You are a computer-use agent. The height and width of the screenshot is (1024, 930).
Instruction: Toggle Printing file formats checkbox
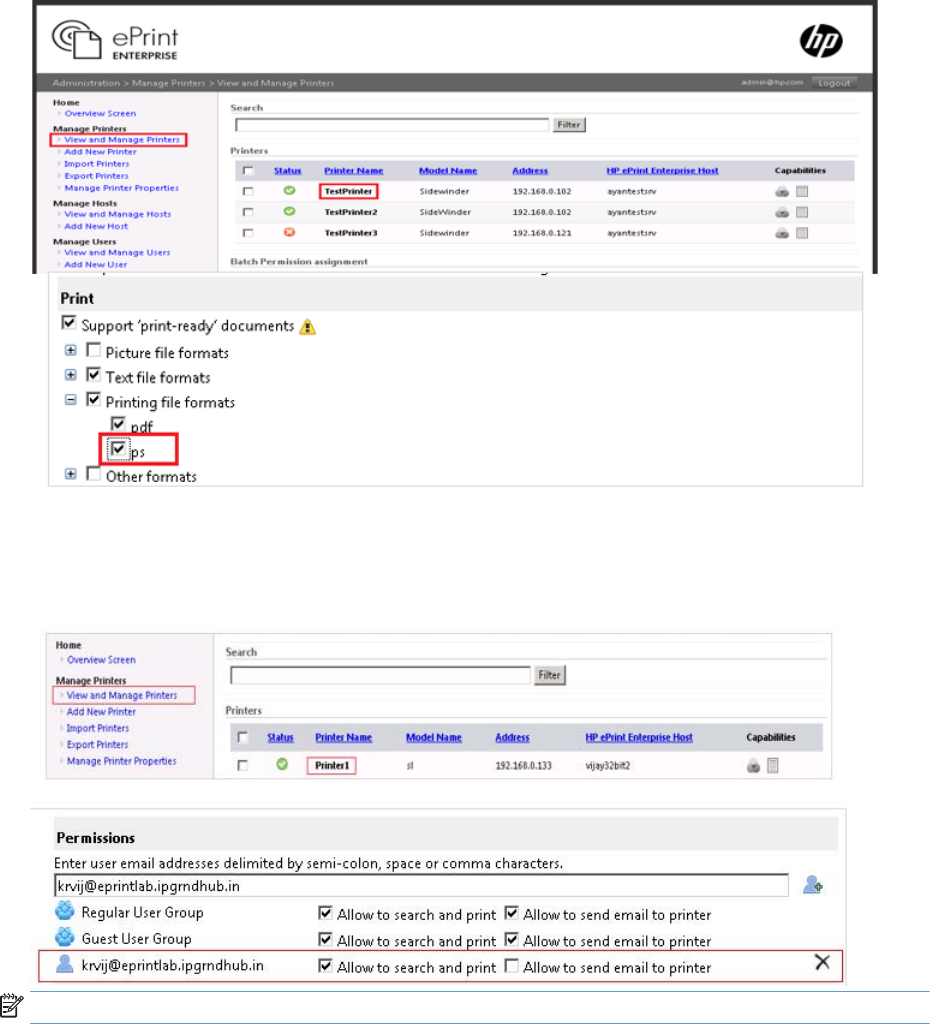(93, 399)
